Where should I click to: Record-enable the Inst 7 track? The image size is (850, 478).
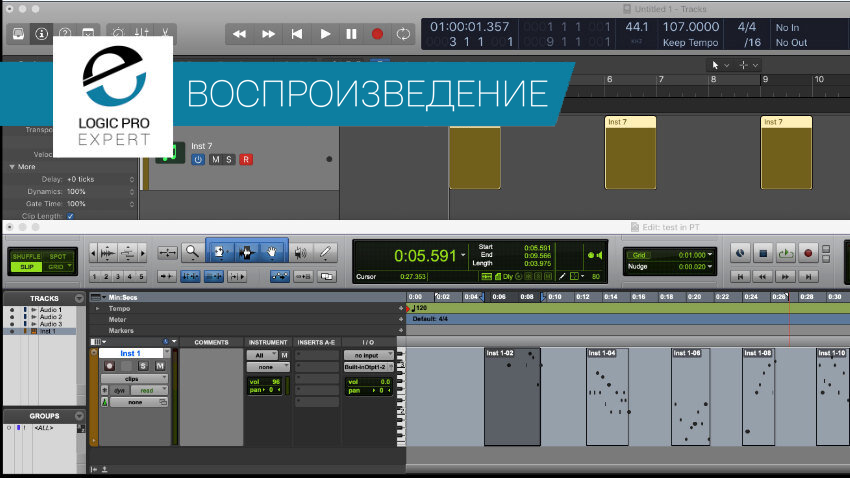[246, 159]
